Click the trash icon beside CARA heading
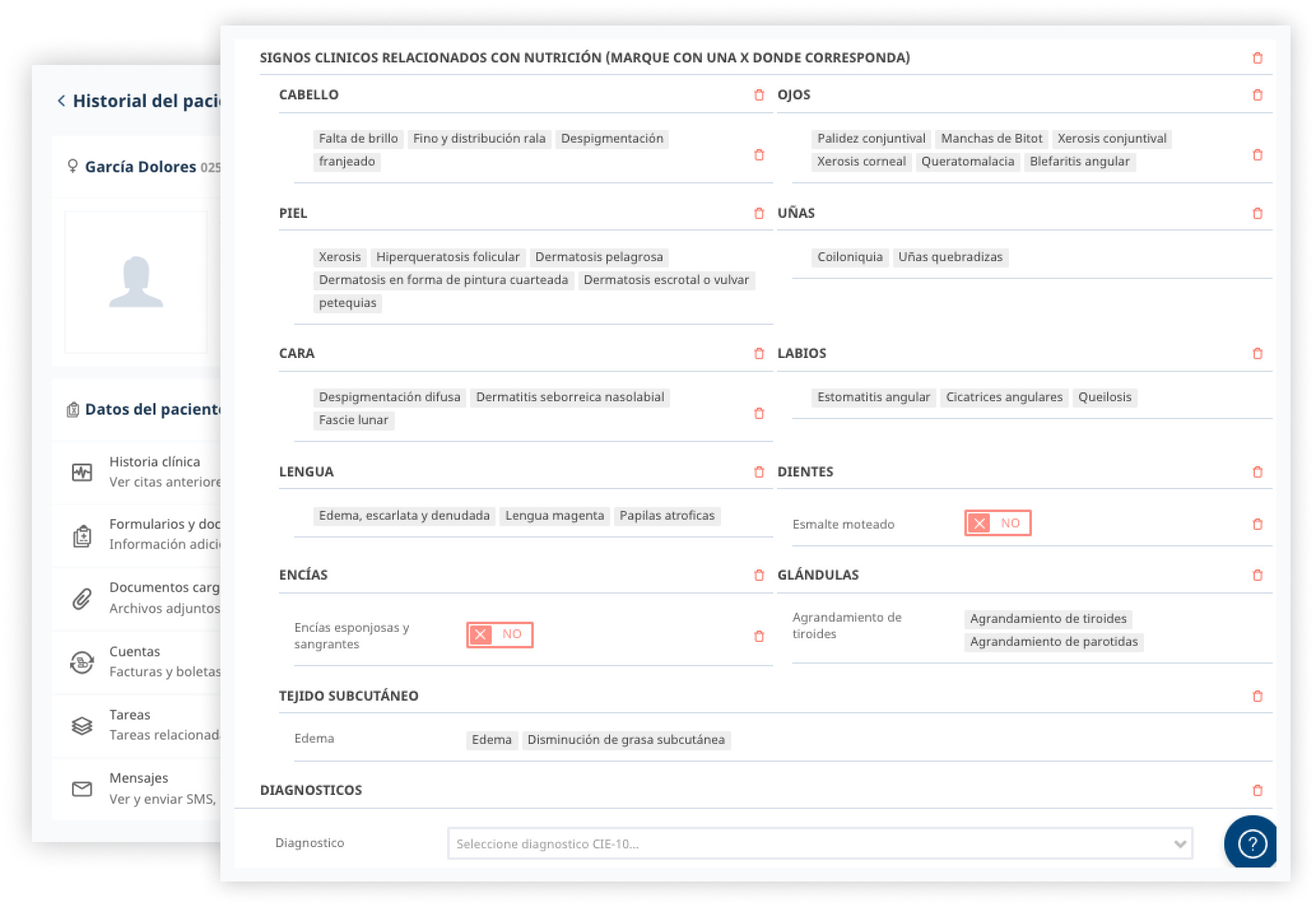Viewport: 1316px width, 907px height. click(759, 354)
